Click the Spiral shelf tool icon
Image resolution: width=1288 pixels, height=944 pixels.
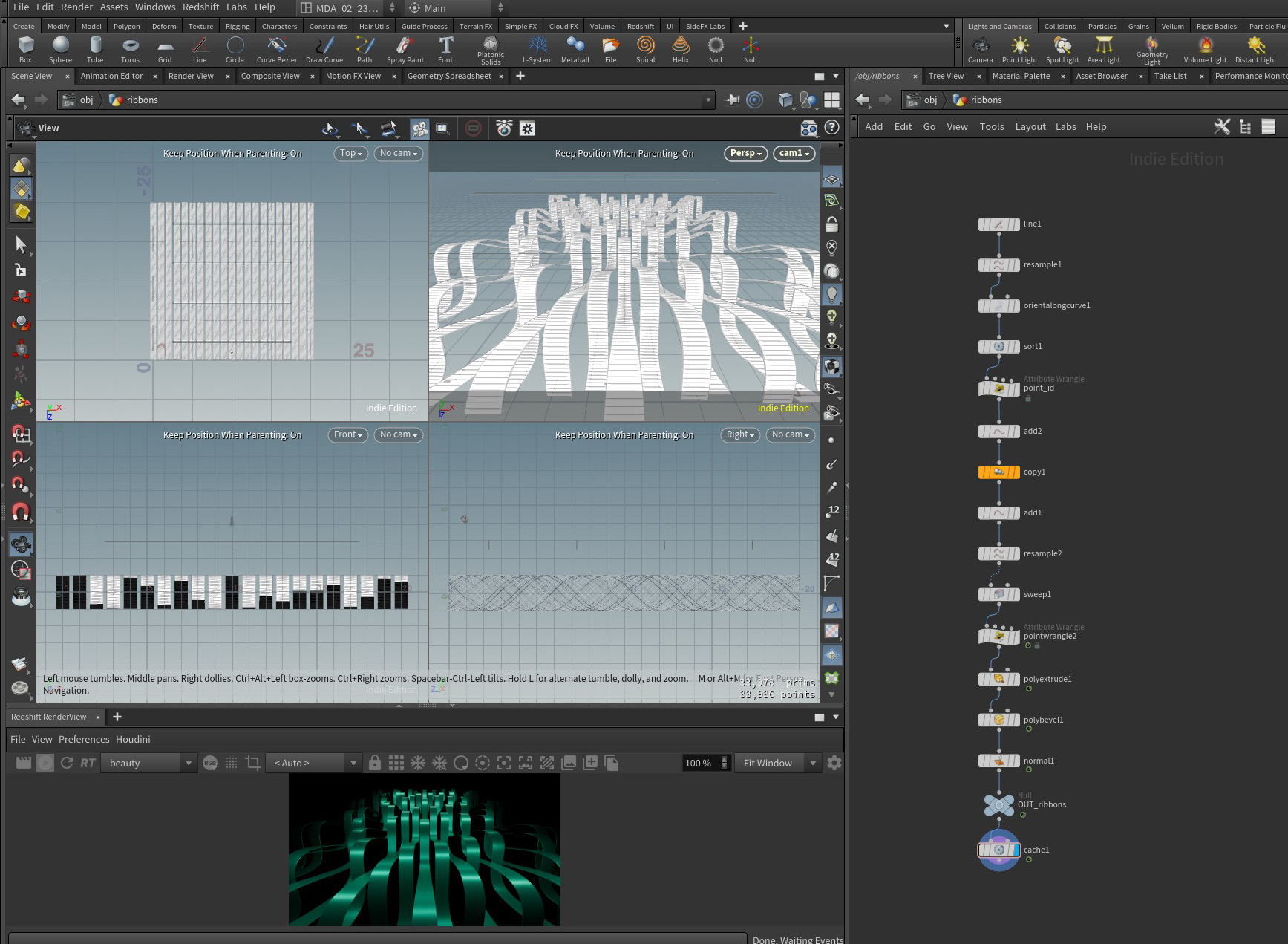[x=646, y=46]
